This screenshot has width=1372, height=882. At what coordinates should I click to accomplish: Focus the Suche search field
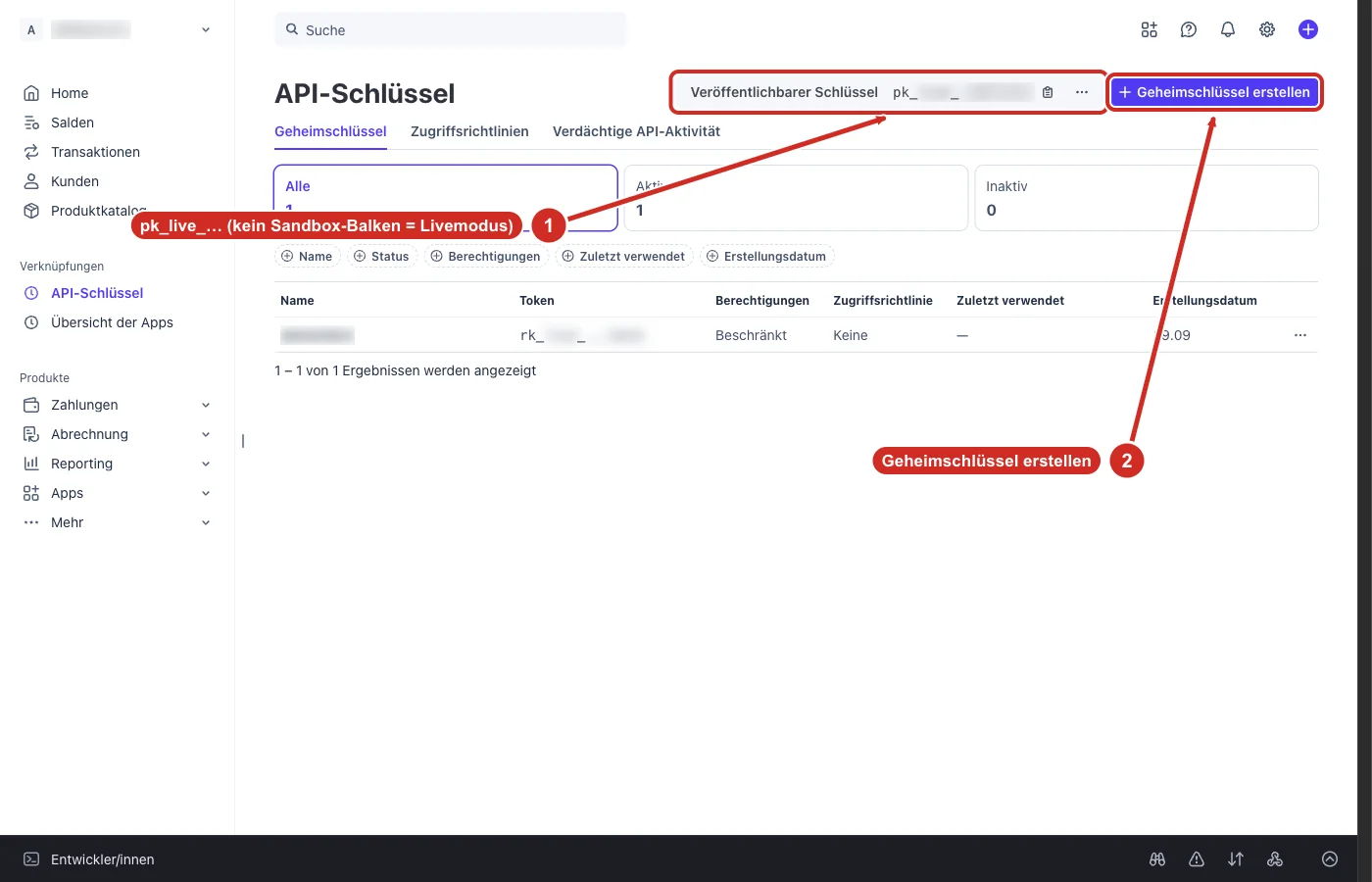coord(451,30)
